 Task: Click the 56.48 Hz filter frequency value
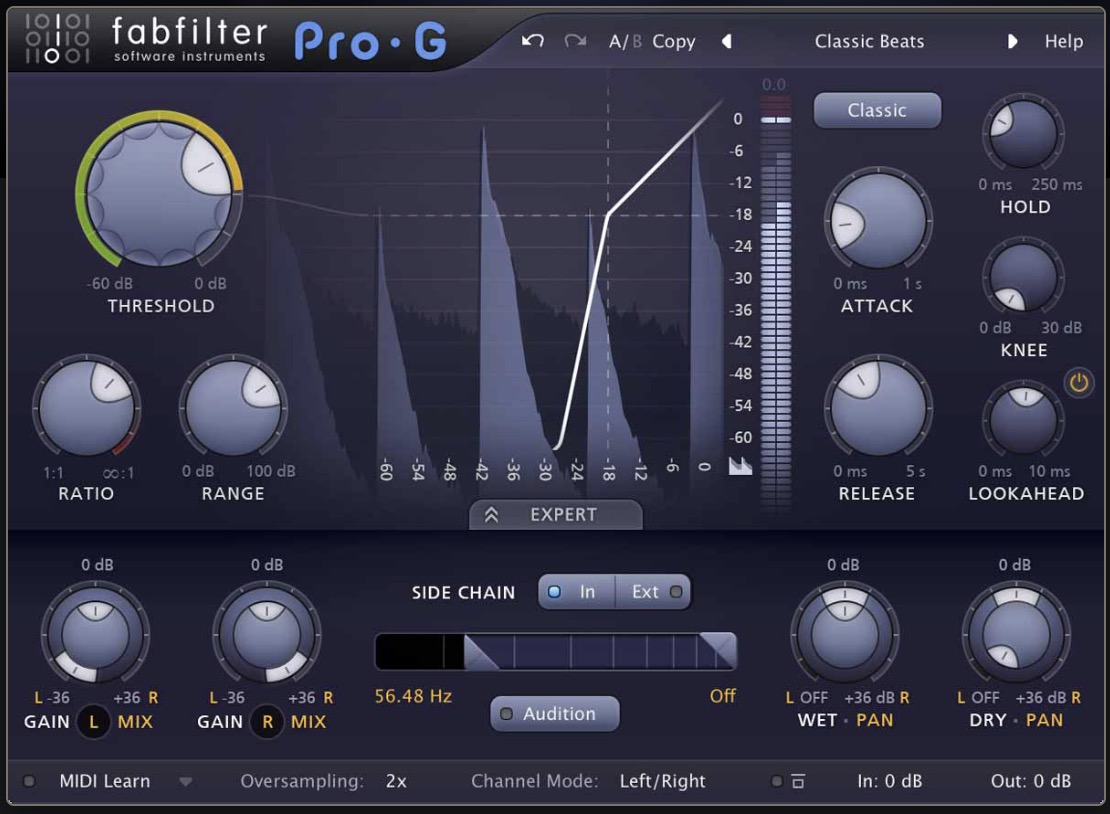[413, 697]
